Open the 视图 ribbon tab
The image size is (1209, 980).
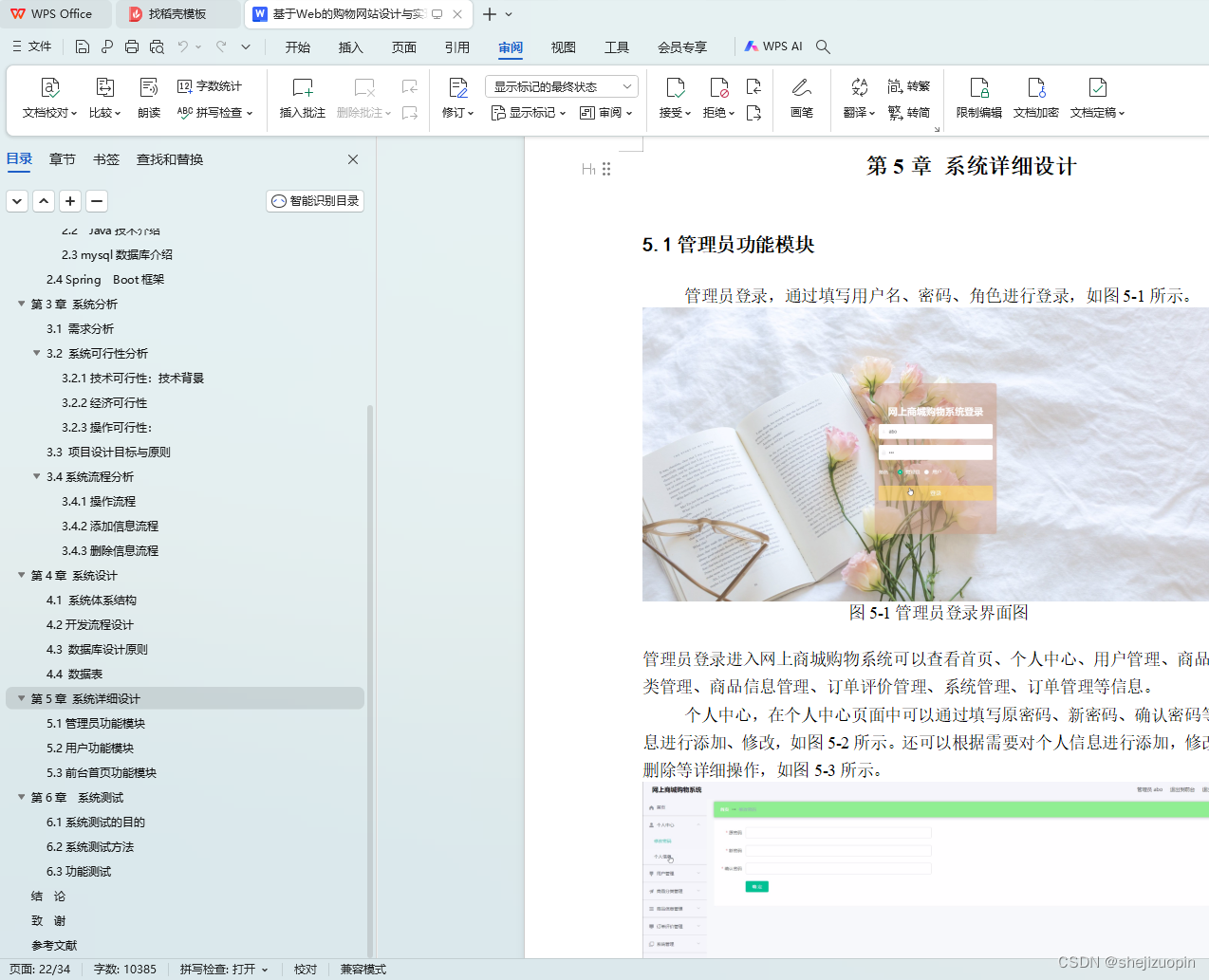(x=564, y=46)
